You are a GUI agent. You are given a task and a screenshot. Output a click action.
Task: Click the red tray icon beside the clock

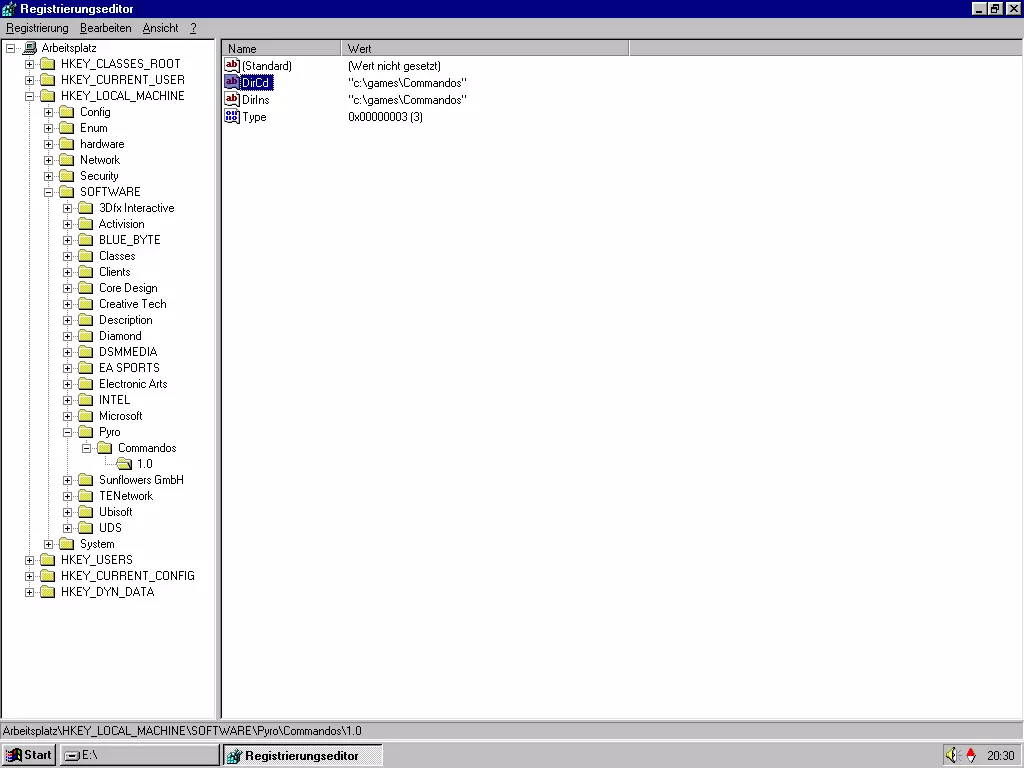tap(971, 755)
